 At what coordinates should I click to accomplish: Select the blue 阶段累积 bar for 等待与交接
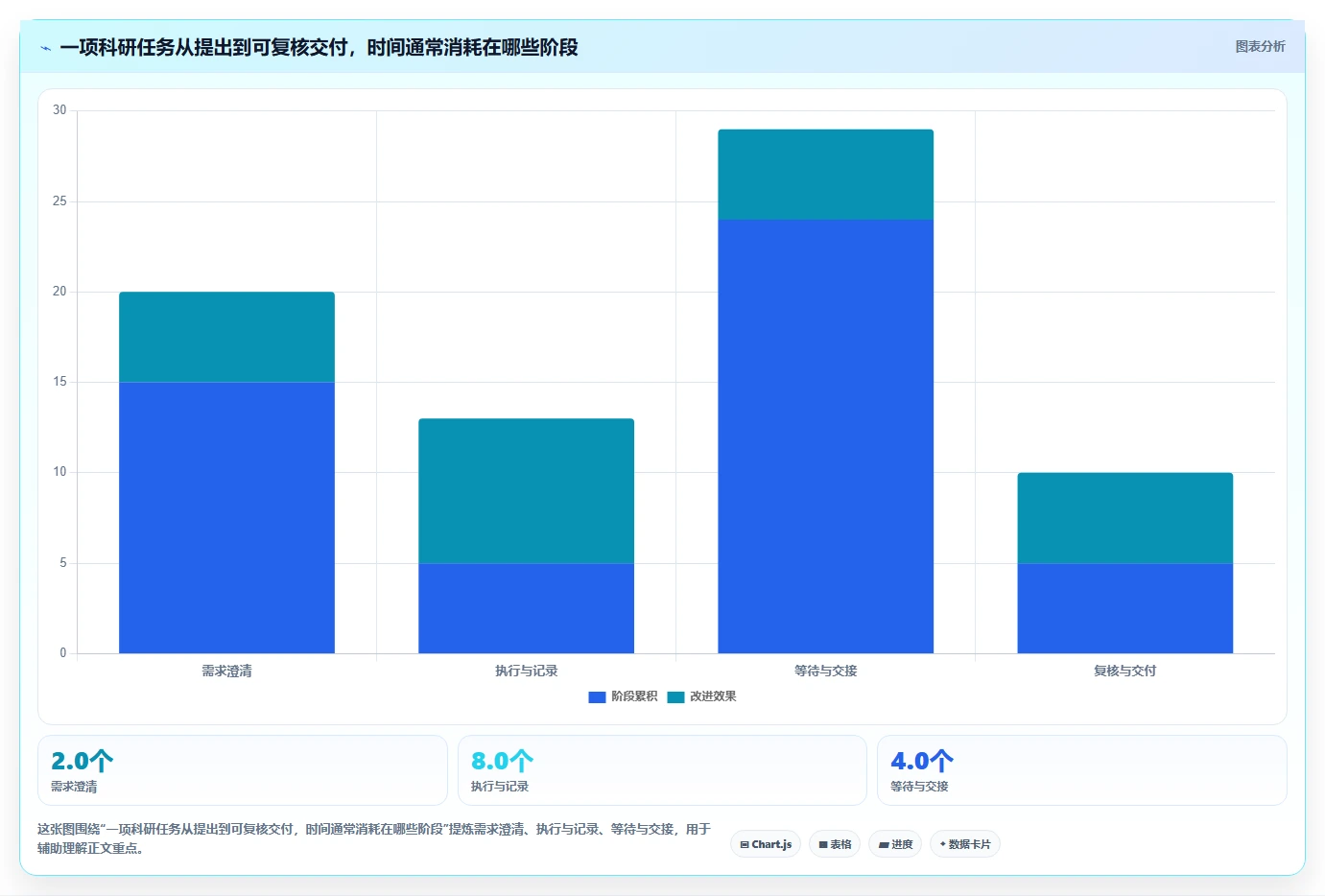825,436
